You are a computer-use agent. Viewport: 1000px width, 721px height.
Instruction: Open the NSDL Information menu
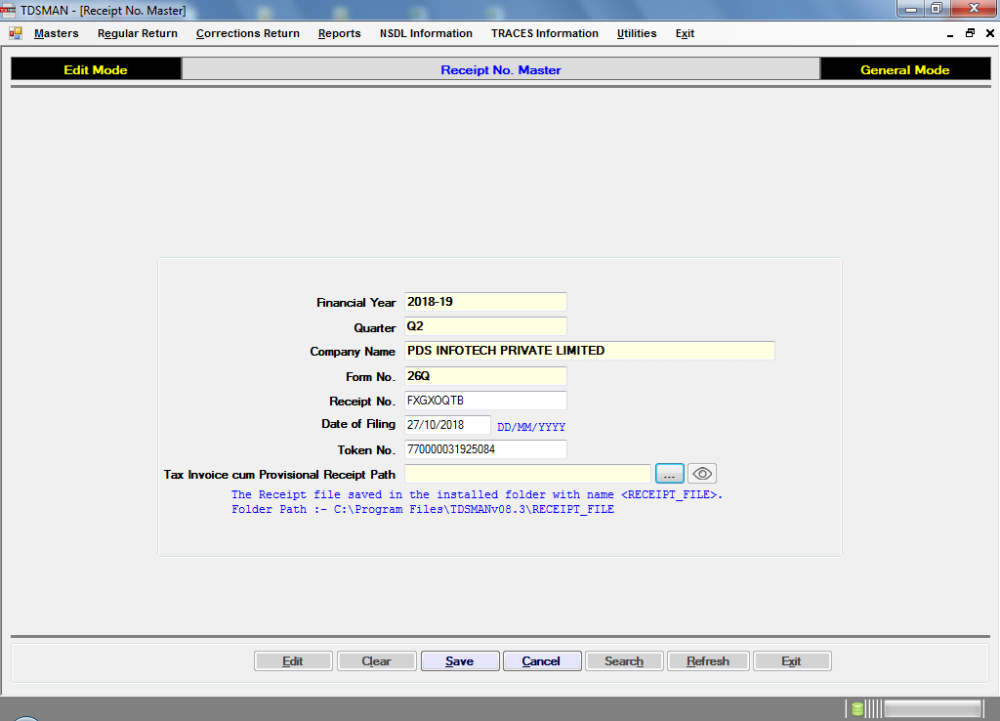[426, 33]
